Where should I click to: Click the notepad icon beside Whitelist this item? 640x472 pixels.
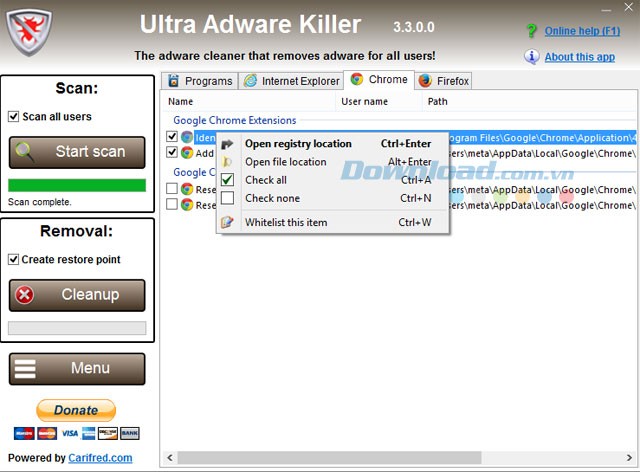pyautogui.click(x=227, y=222)
